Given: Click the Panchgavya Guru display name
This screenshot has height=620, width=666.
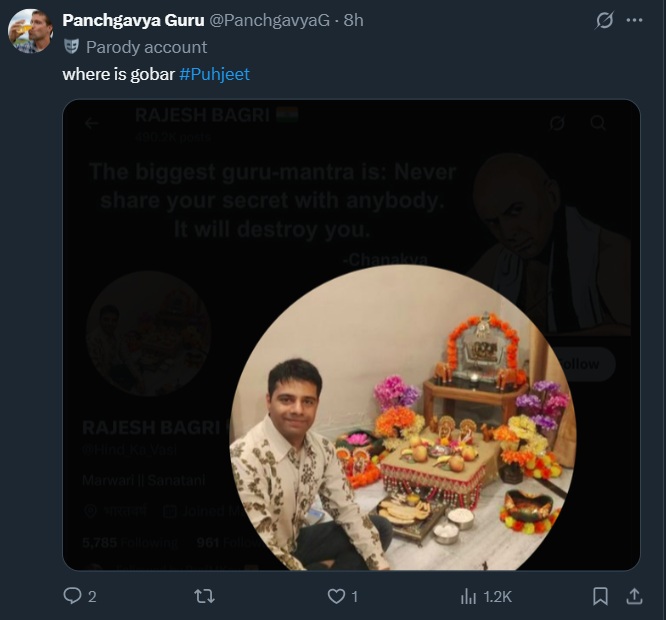Looking at the screenshot, I should pos(126,21).
